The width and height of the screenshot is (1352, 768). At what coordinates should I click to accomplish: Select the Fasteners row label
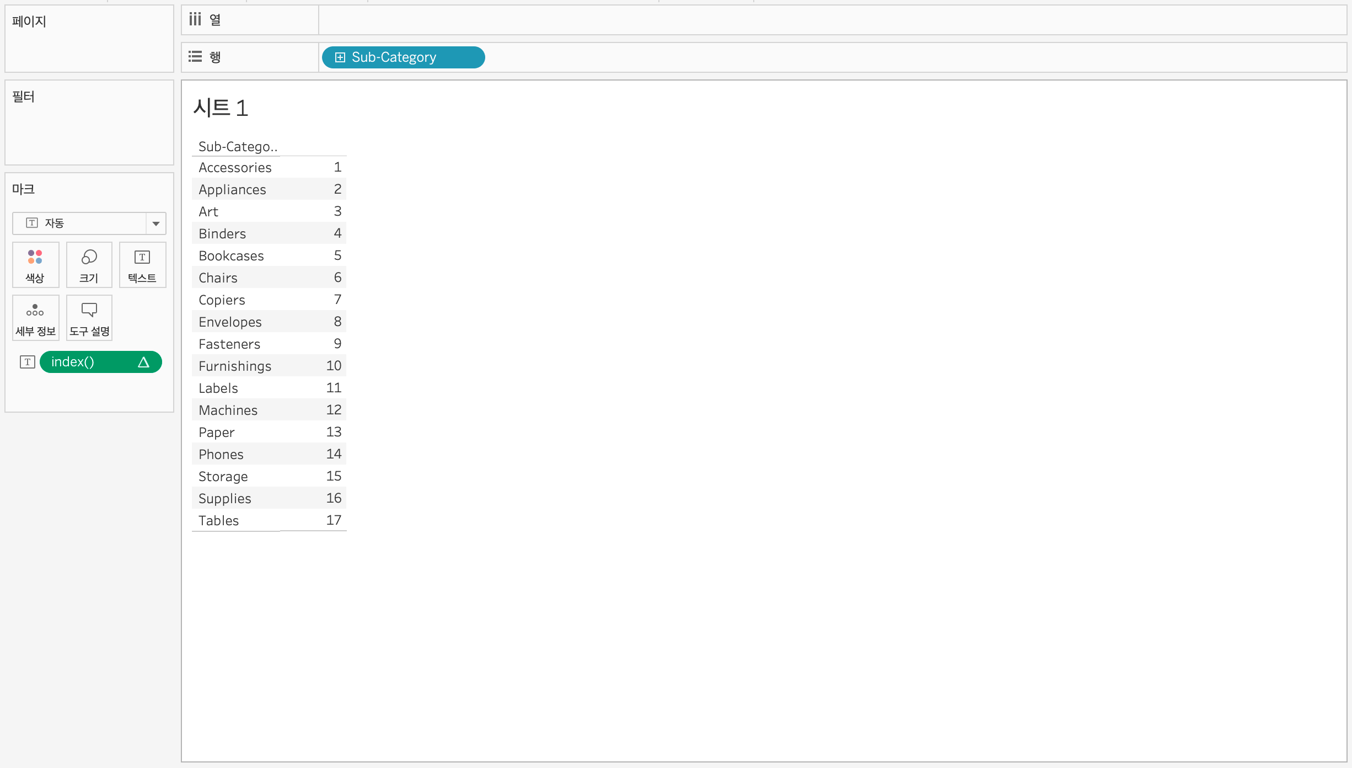(229, 344)
